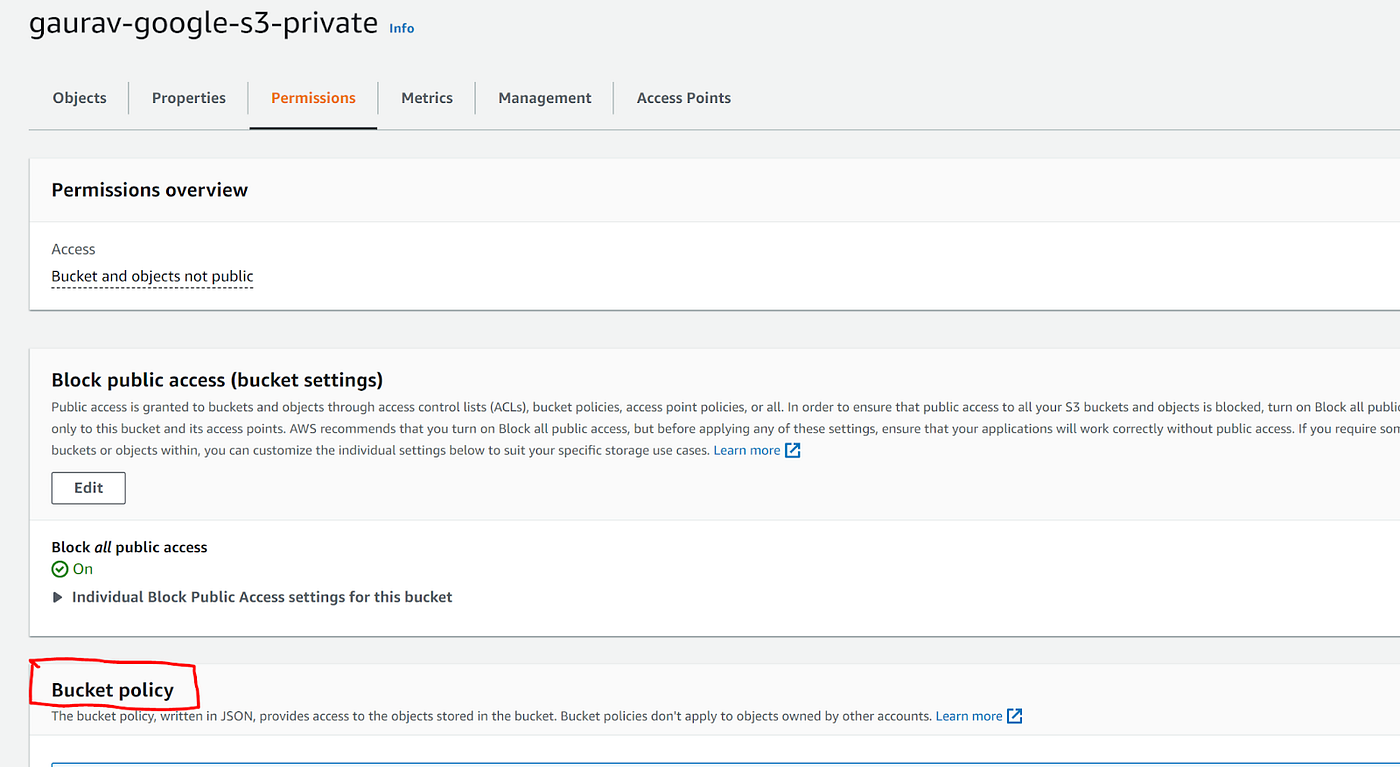The height and width of the screenshot is (767, 1400).
Task: Select the Permissions tab
Action: (313, 97)
